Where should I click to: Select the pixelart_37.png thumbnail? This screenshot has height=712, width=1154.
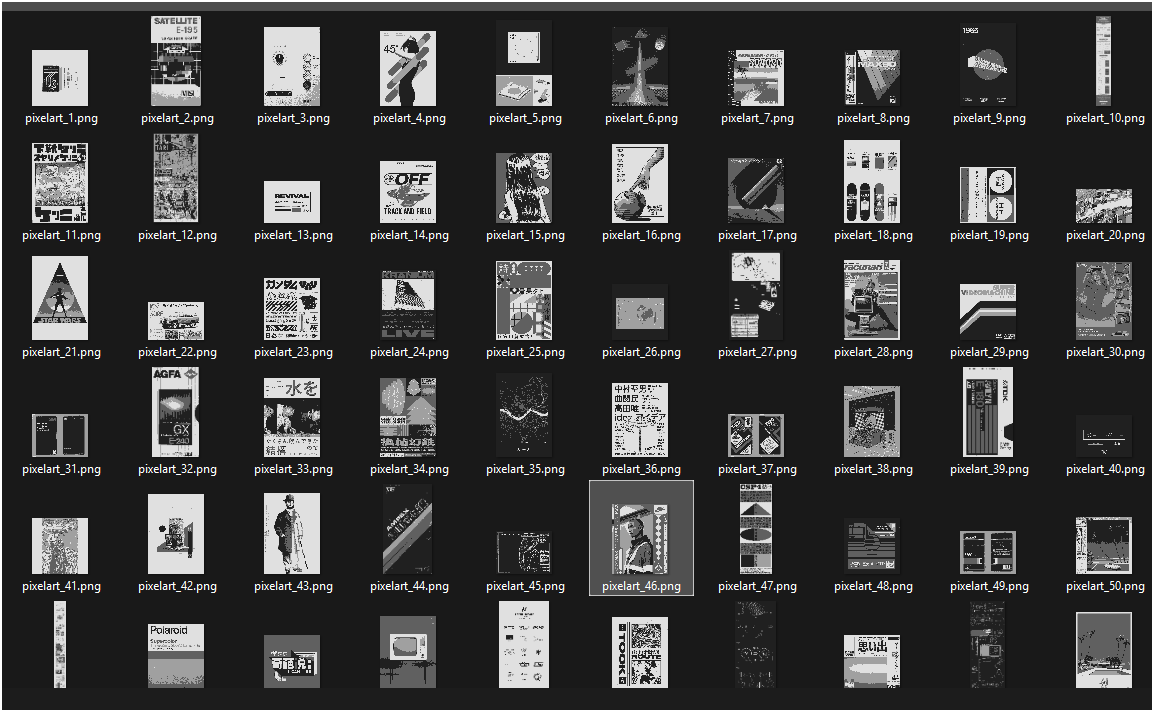756,435
